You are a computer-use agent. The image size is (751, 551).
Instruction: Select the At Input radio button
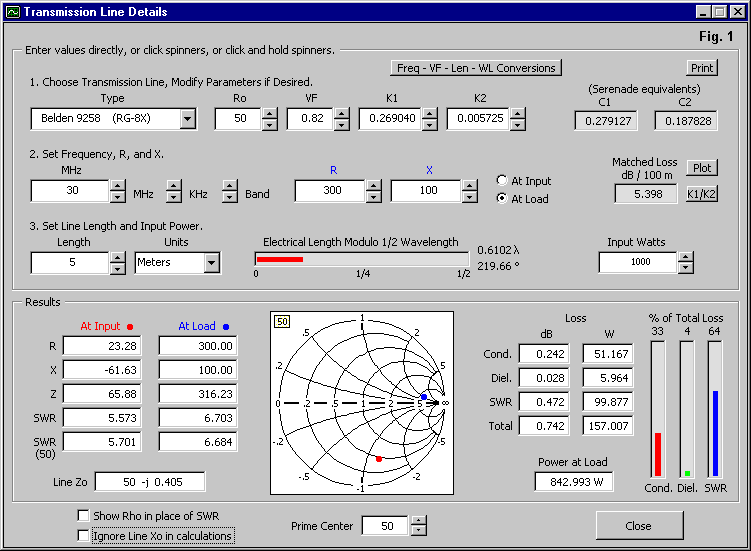pyautogui.click(x=502, y=181)
